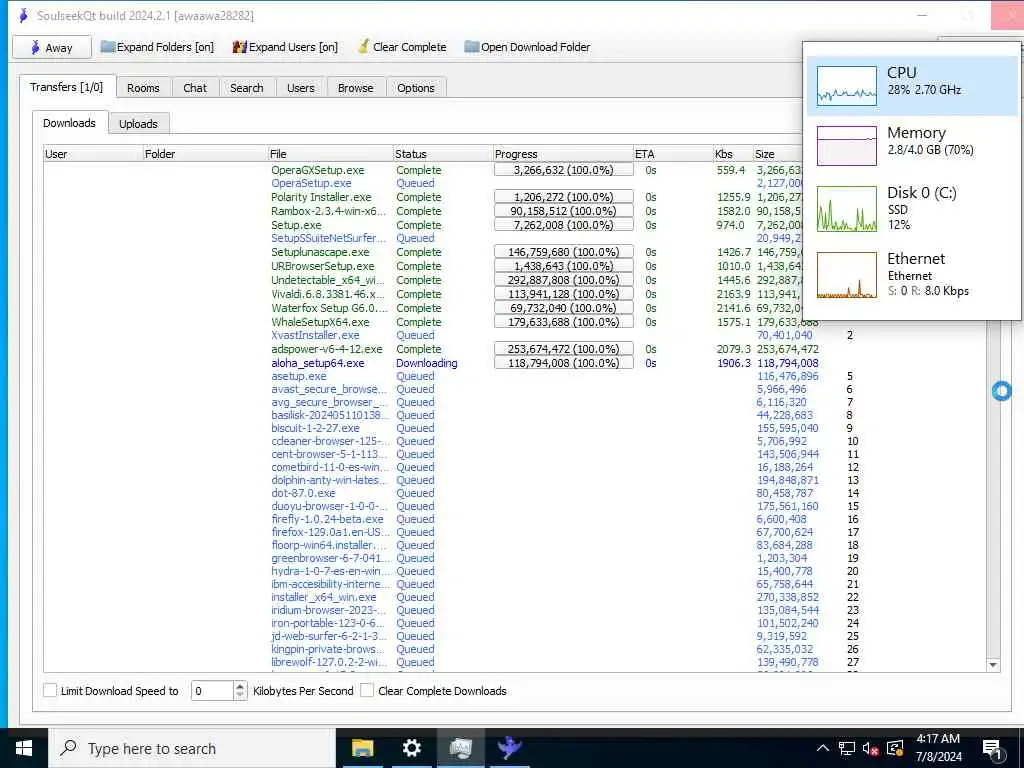Click muted volume icon in tray
1024x768 pixels.
point(870,748)
